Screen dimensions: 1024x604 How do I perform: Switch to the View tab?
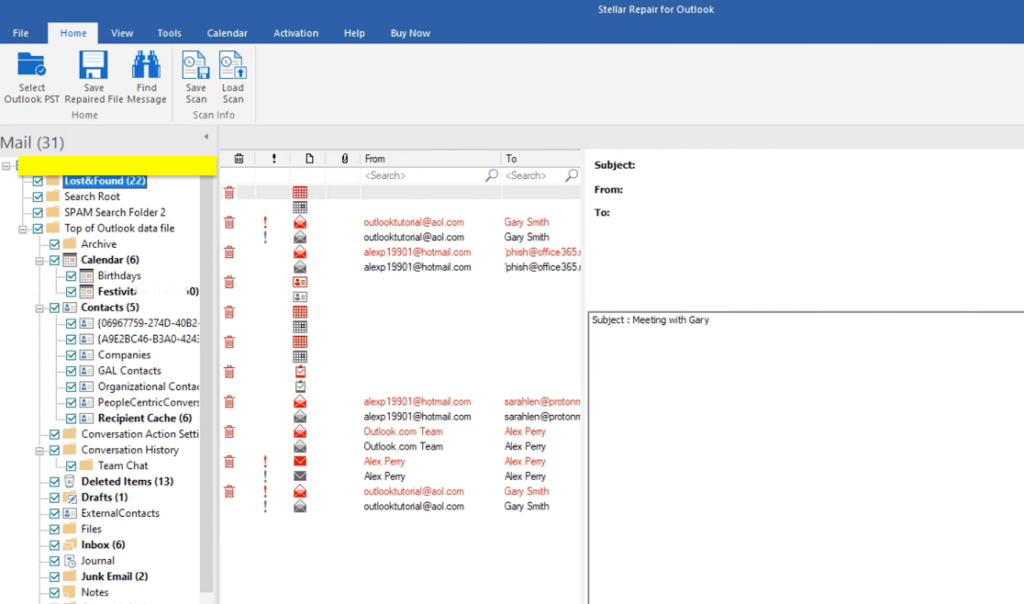point(121,32)
